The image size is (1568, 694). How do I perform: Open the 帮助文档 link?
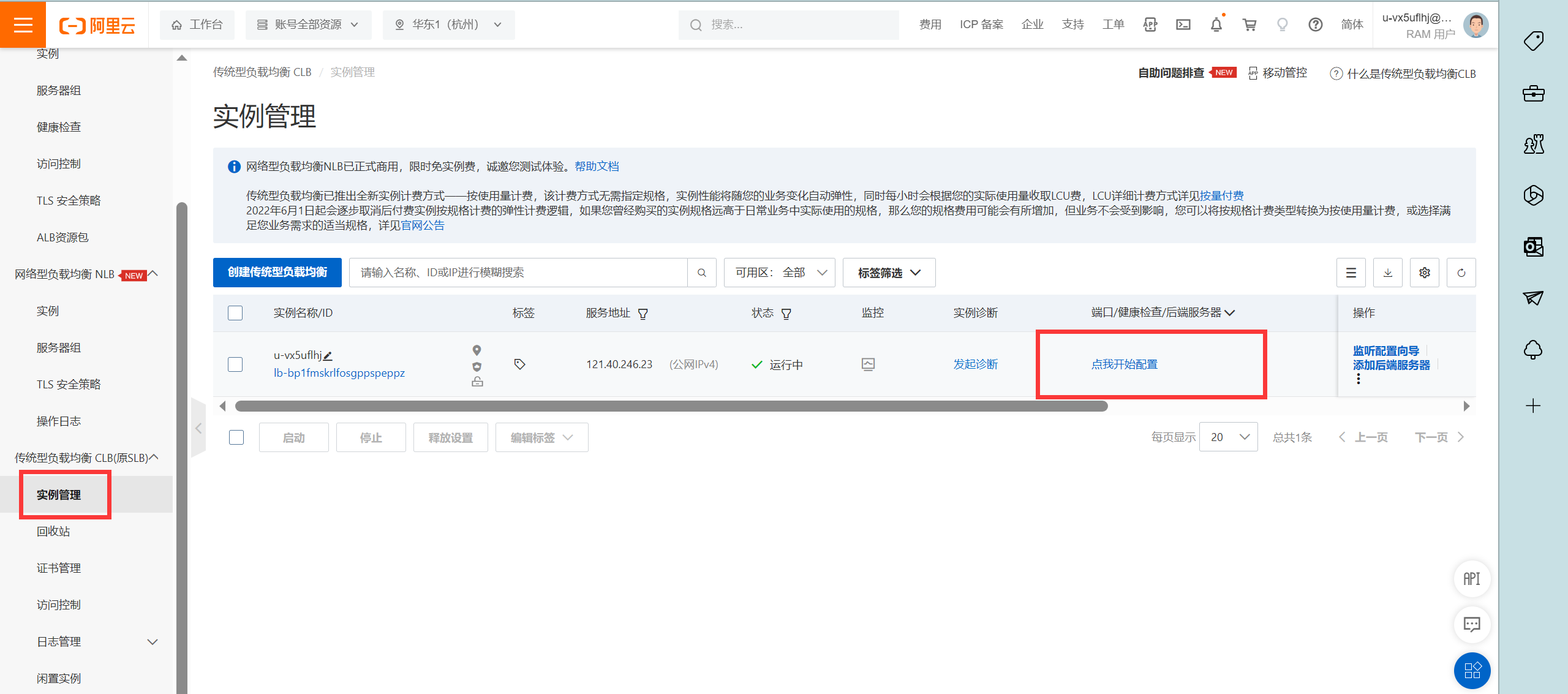coord(597,166)
